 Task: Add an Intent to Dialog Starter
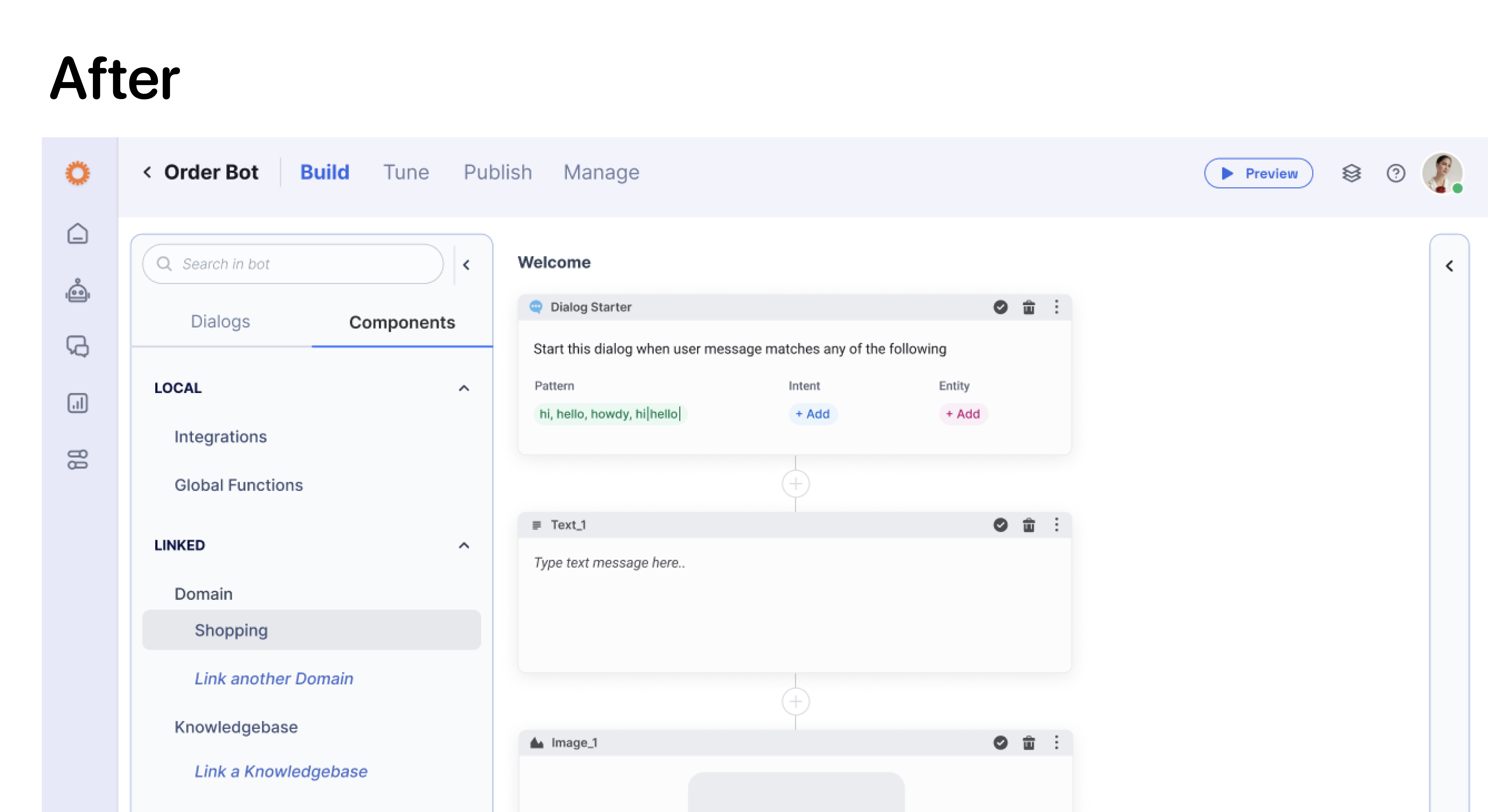813,414
